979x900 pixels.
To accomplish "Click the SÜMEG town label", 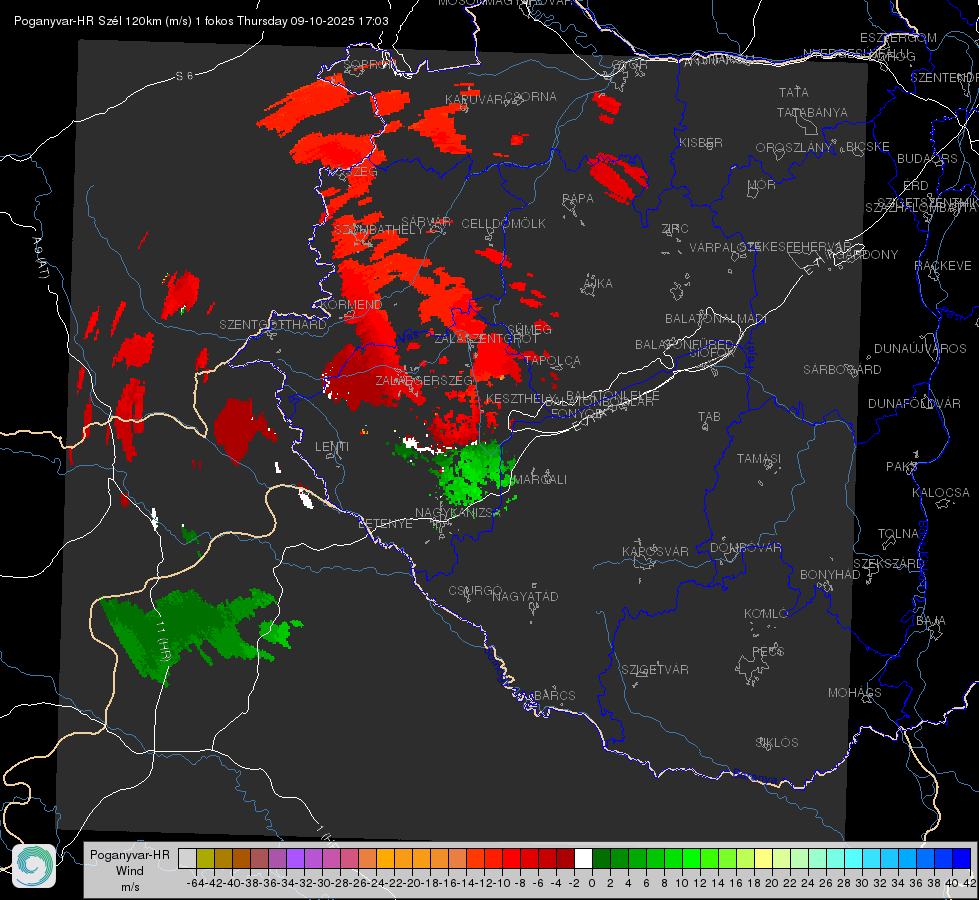I will (529, 329).
